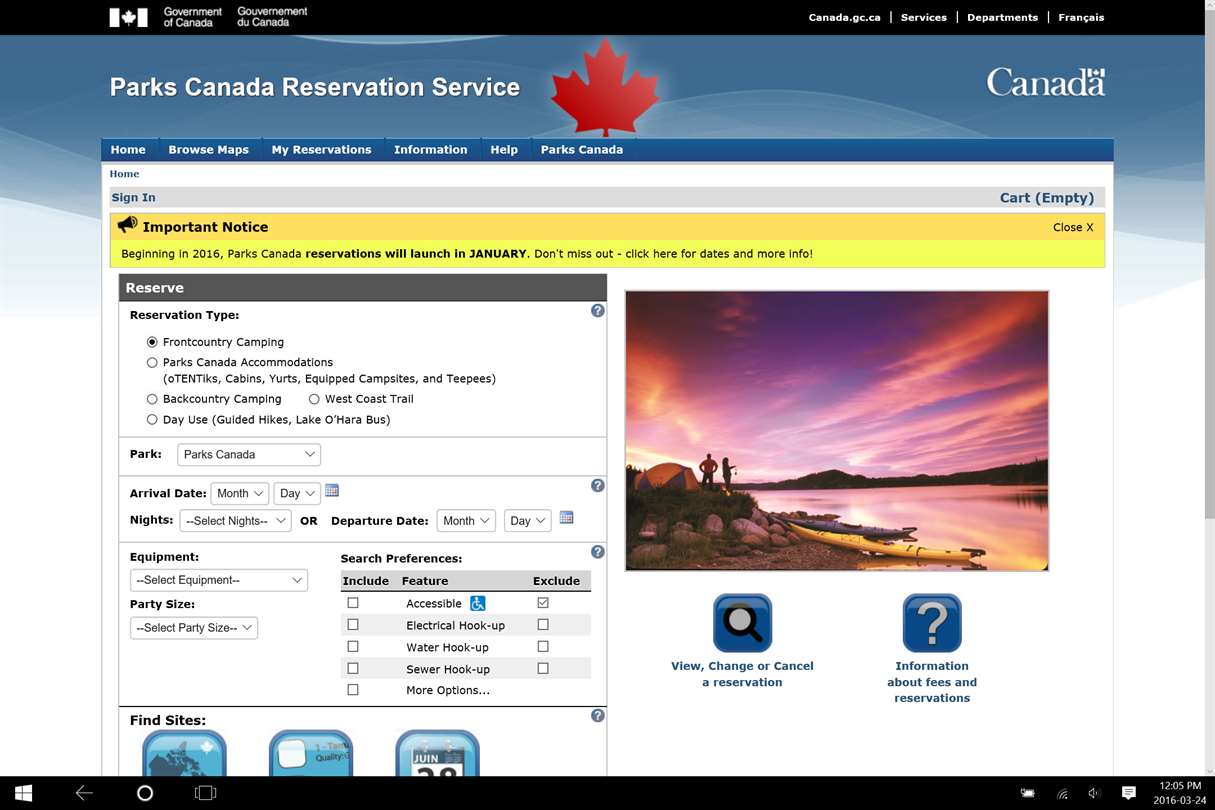
Task: Open Departure Date Day dropdown
Action: point(527,521)
